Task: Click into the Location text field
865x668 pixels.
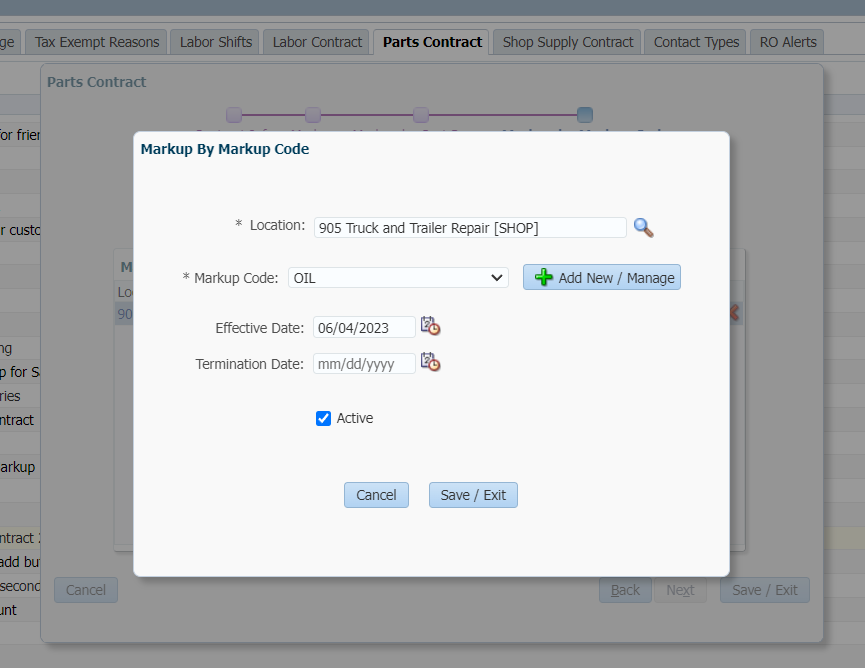Action: 470,228
